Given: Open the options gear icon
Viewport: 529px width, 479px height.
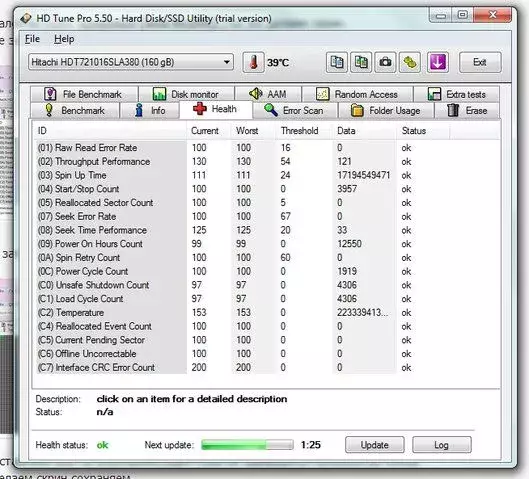Looking at the screenshot, I should [x=410, y=62].
